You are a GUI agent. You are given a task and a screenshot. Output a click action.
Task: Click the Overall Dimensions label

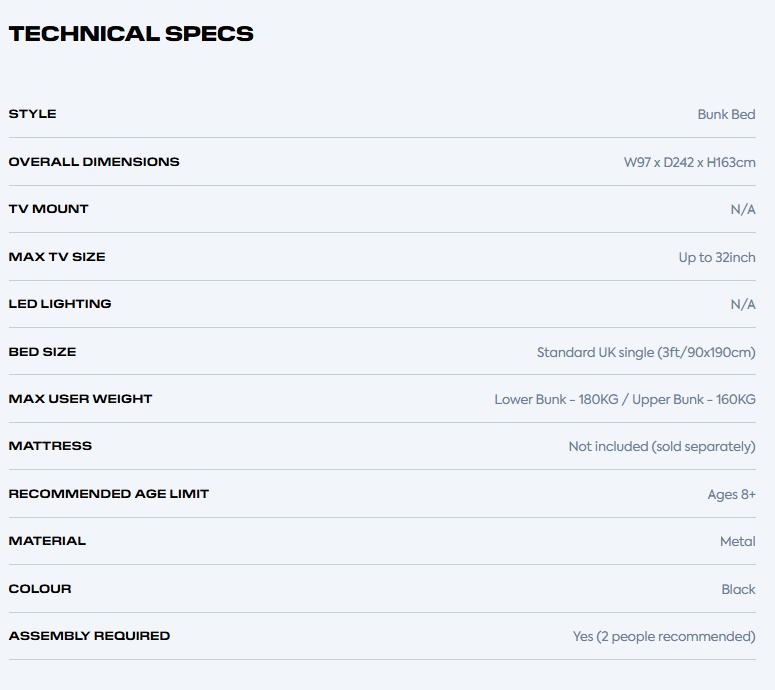click(94, 162)
